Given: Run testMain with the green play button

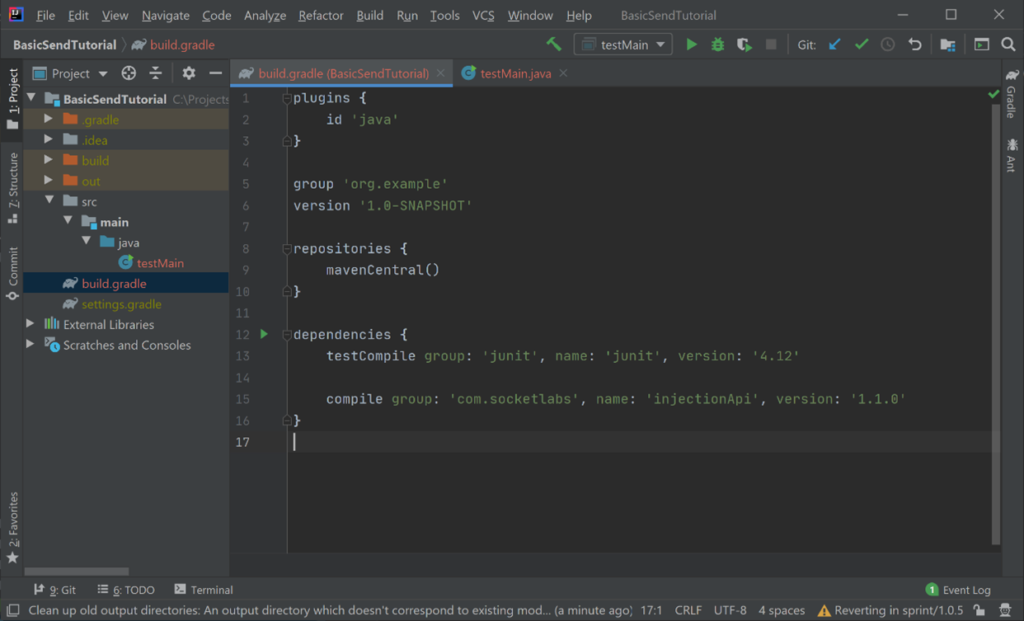Looking at the screenshot, I should [x=691, y=44].
